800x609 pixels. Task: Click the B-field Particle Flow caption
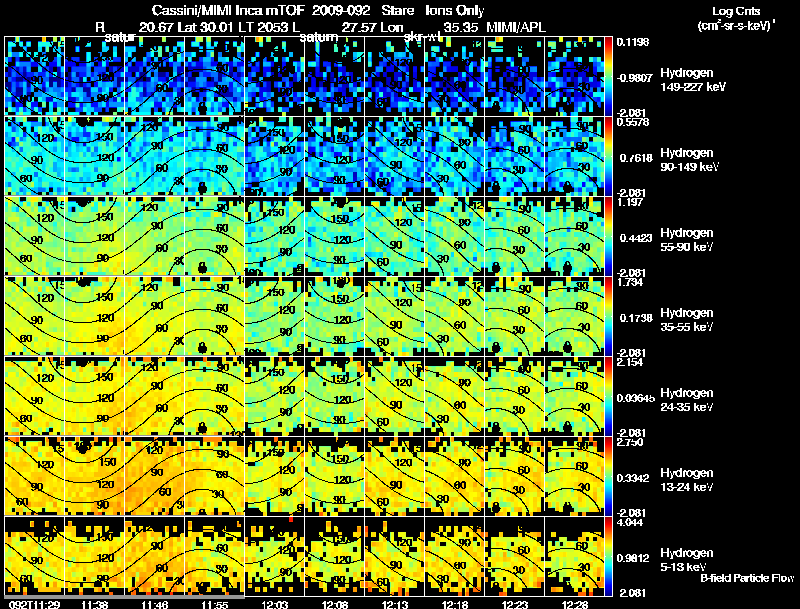click(x=747, y=578)
